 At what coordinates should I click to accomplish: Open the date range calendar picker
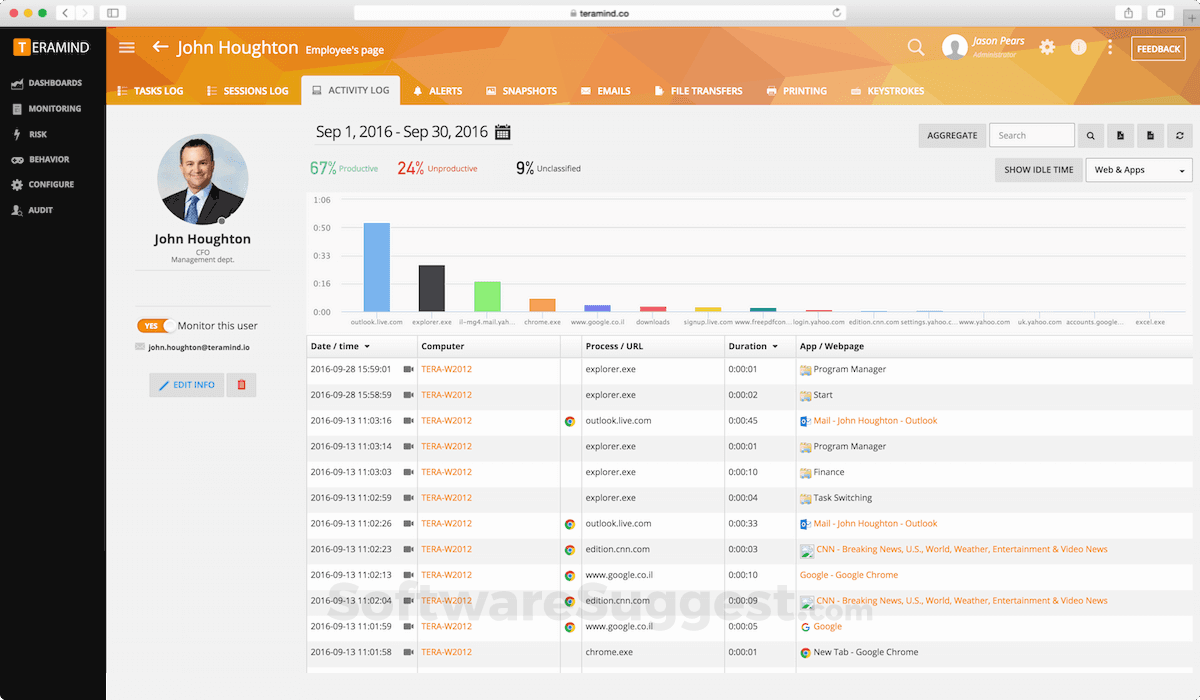(502, 132)
